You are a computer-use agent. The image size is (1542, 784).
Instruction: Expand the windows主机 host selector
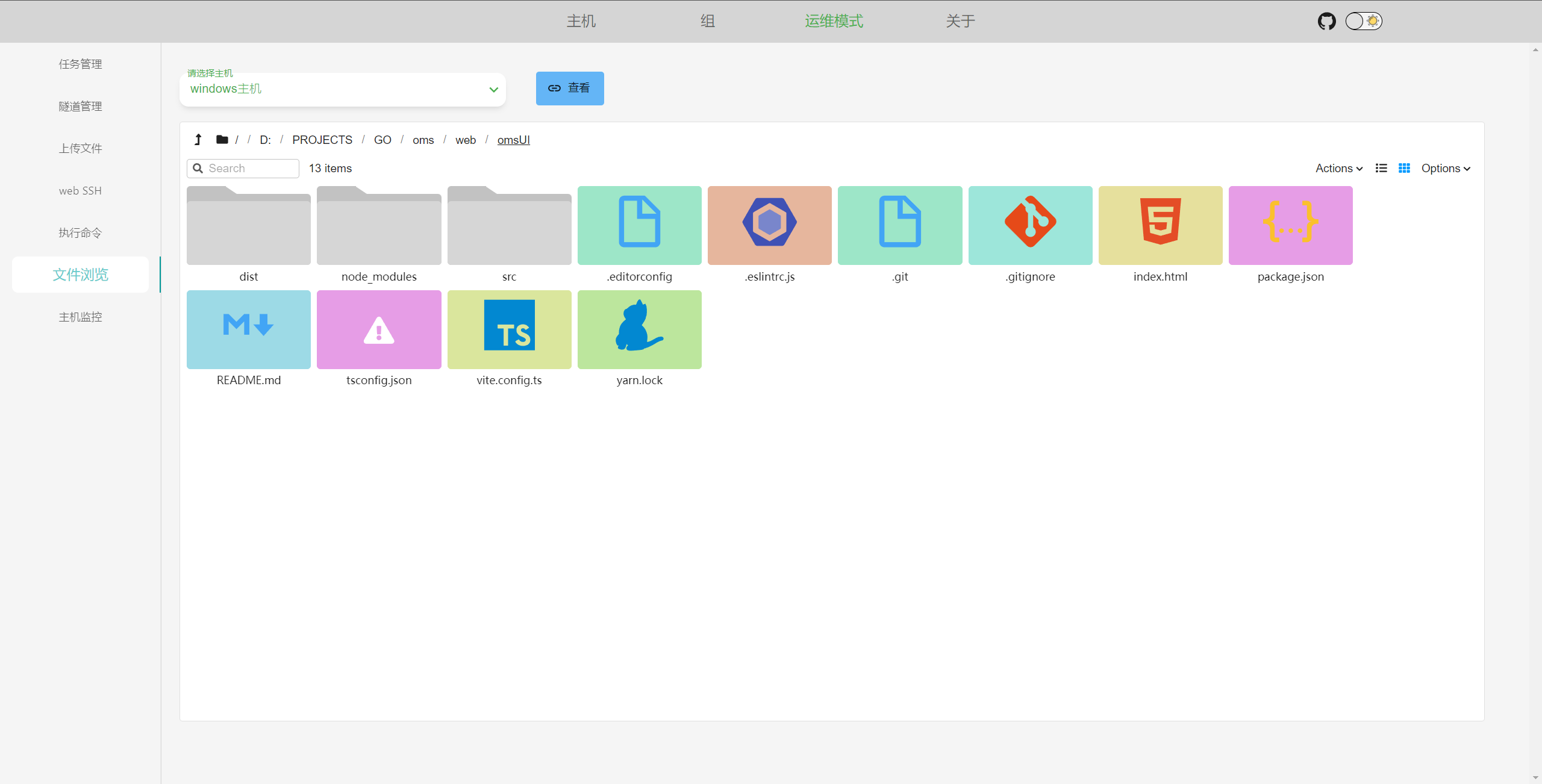coord(342,89)
